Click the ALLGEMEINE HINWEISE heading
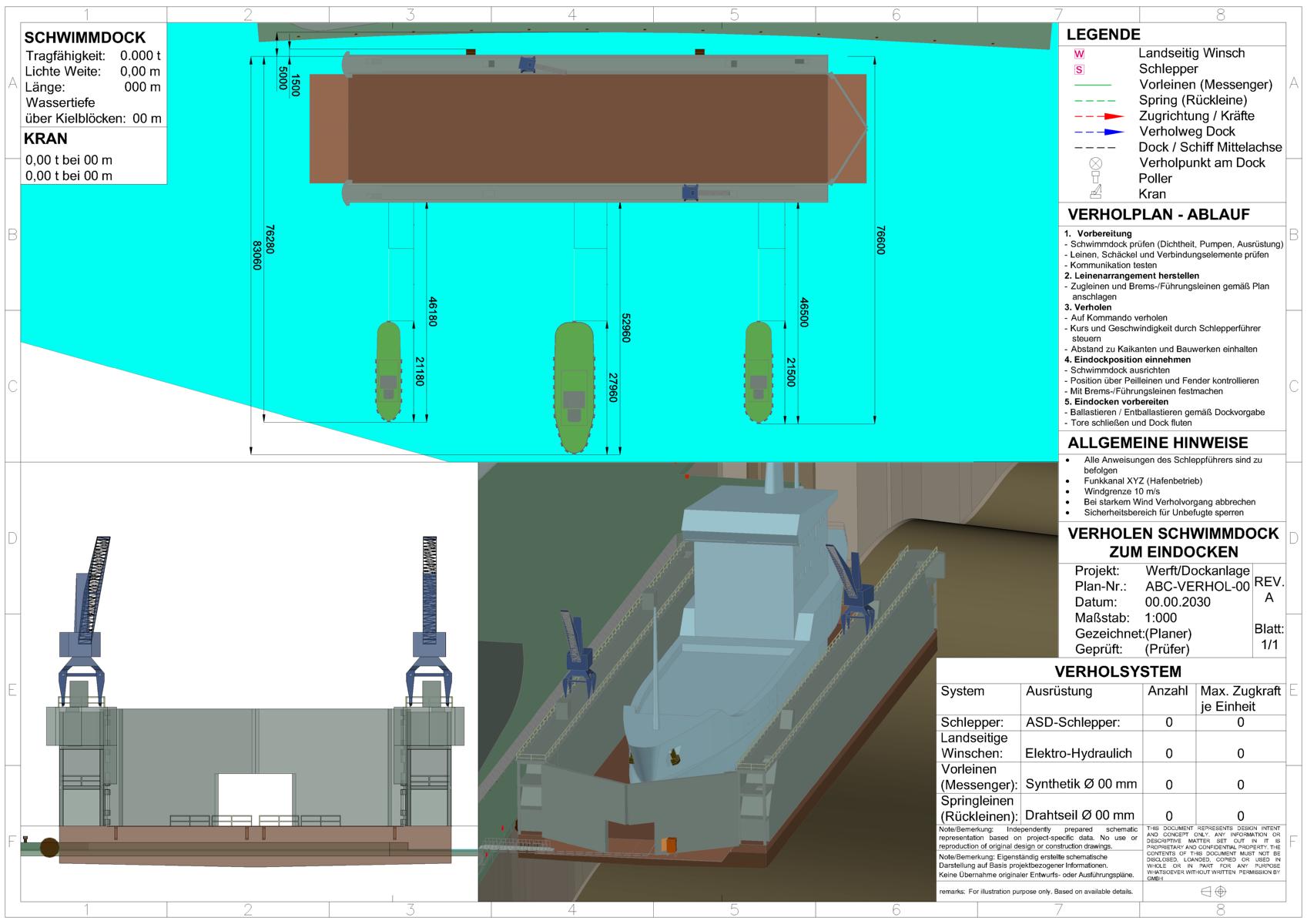 1158,444
